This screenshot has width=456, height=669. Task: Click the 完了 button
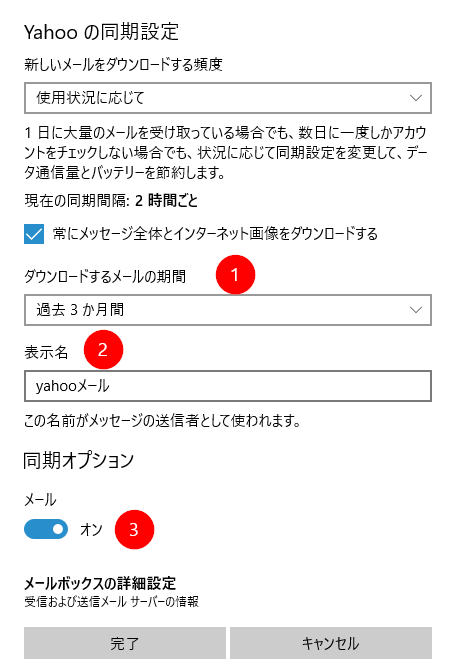125,643
